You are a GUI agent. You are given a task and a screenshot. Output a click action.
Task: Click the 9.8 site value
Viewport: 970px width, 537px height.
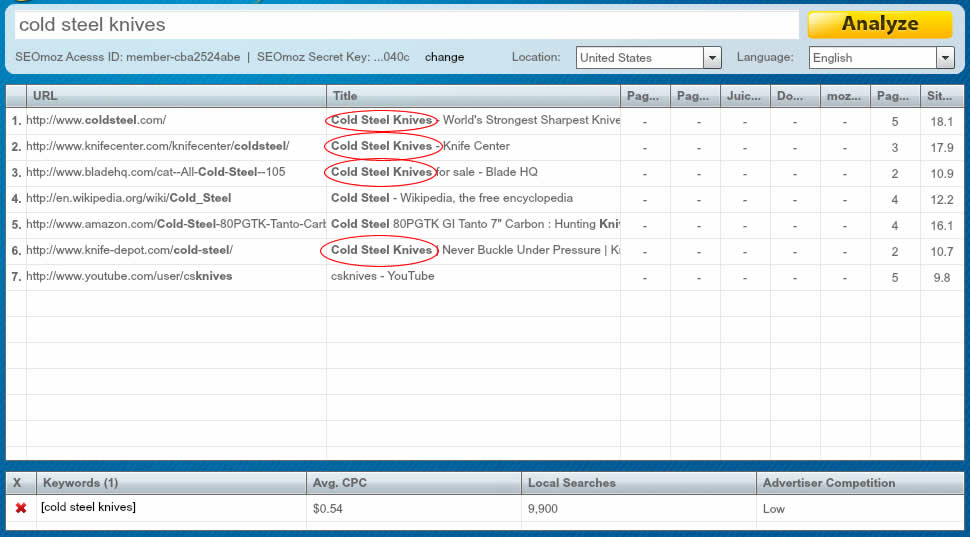pos(942,278)
